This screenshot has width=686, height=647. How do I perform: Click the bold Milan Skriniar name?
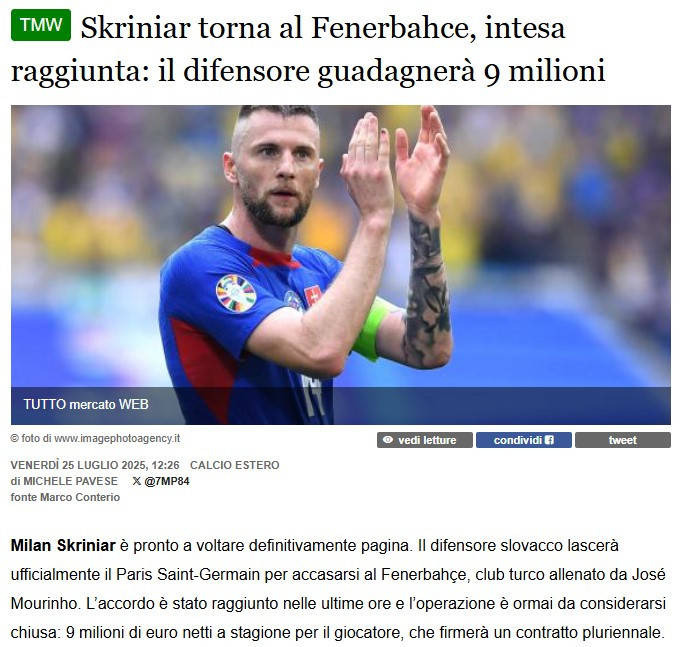pos(63,546)
